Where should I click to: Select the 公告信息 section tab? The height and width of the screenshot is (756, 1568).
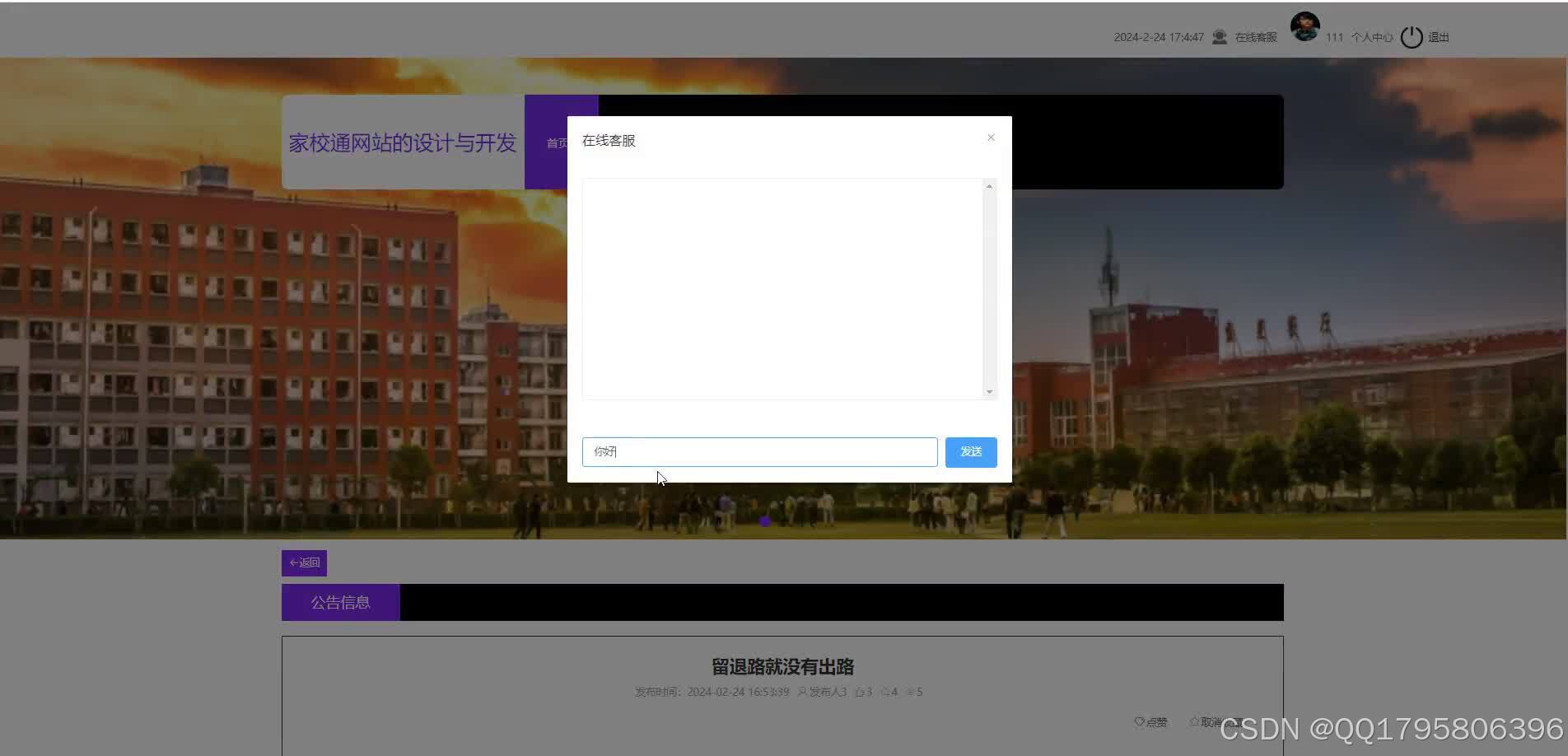tap(340, 602)
